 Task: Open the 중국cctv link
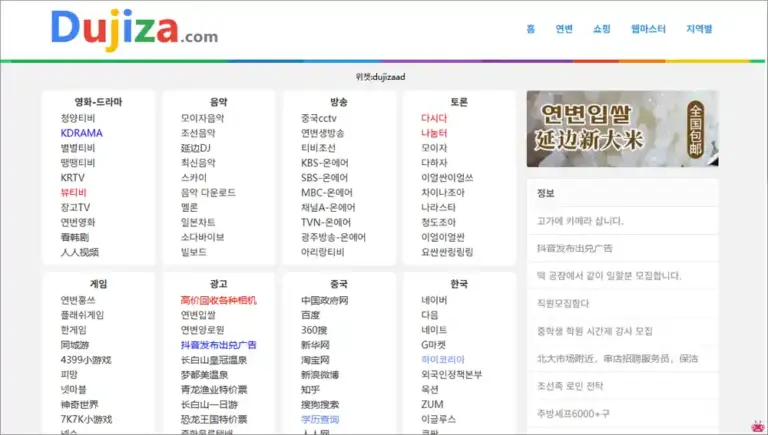319,118
